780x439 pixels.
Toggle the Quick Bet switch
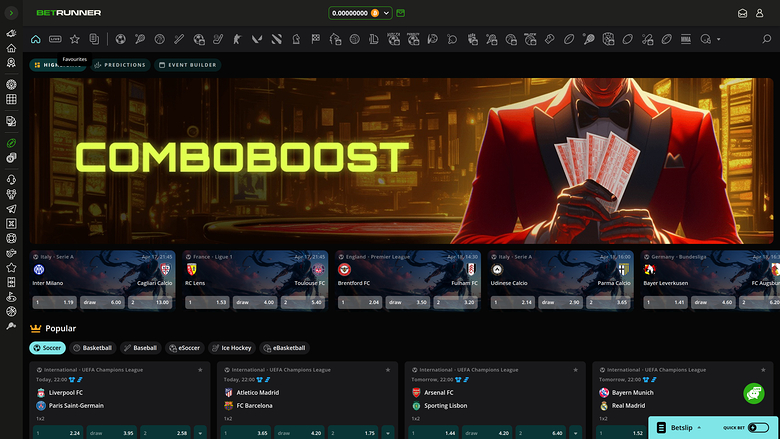[x=758, y=428]
